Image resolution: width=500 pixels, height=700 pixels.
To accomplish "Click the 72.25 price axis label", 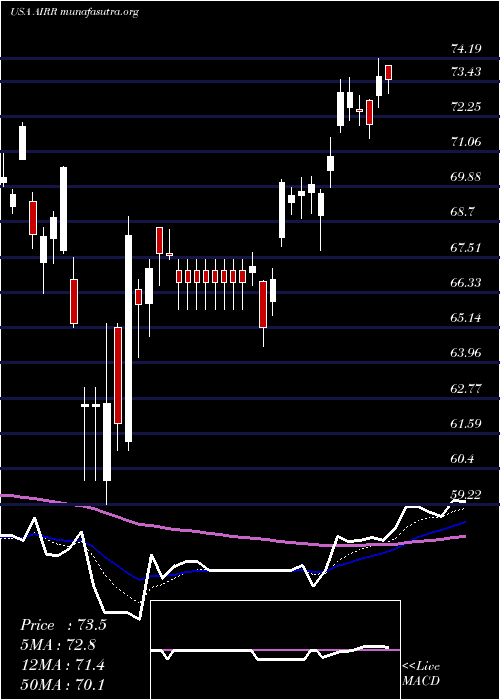I will pos(466,107).
